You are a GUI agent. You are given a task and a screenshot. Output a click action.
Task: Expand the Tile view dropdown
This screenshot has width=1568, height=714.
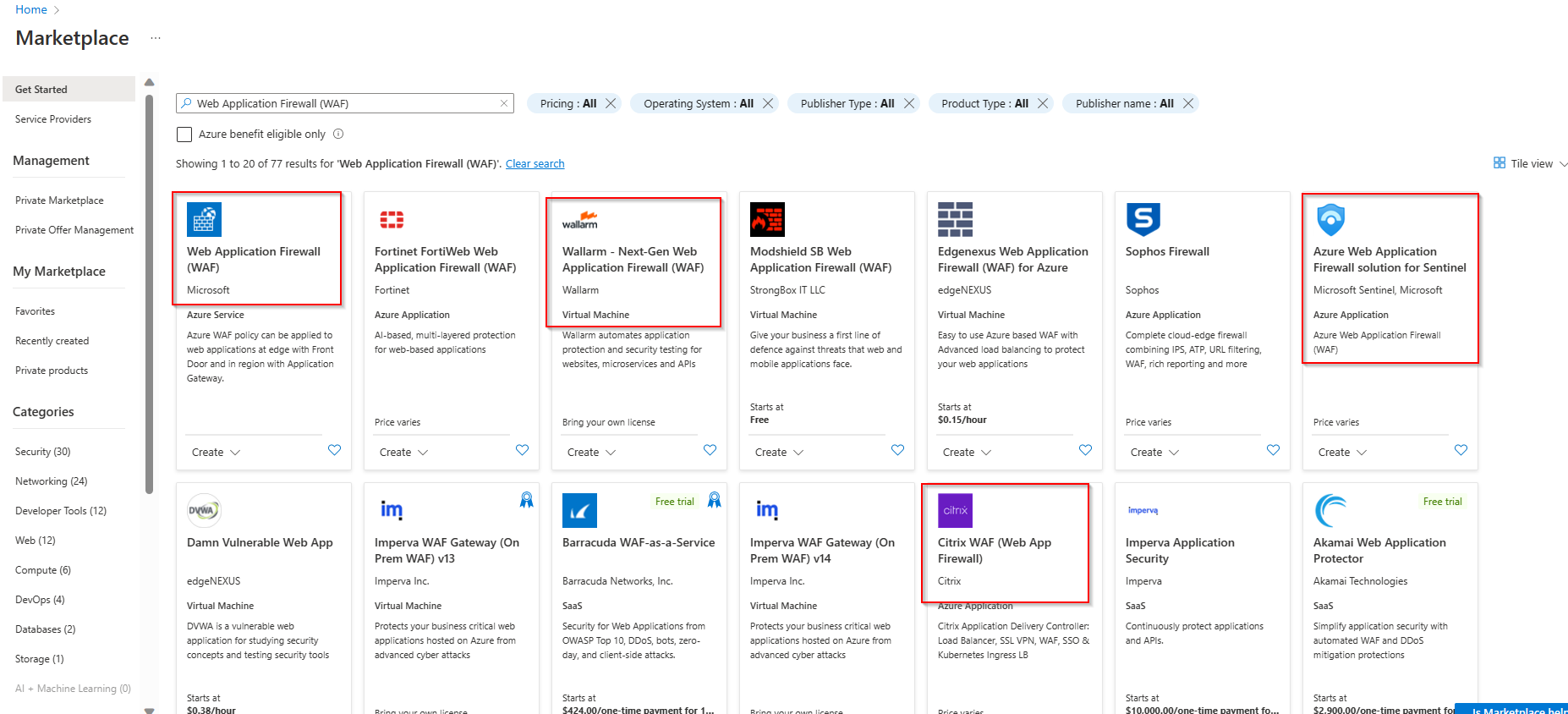tap(1563, 164)
